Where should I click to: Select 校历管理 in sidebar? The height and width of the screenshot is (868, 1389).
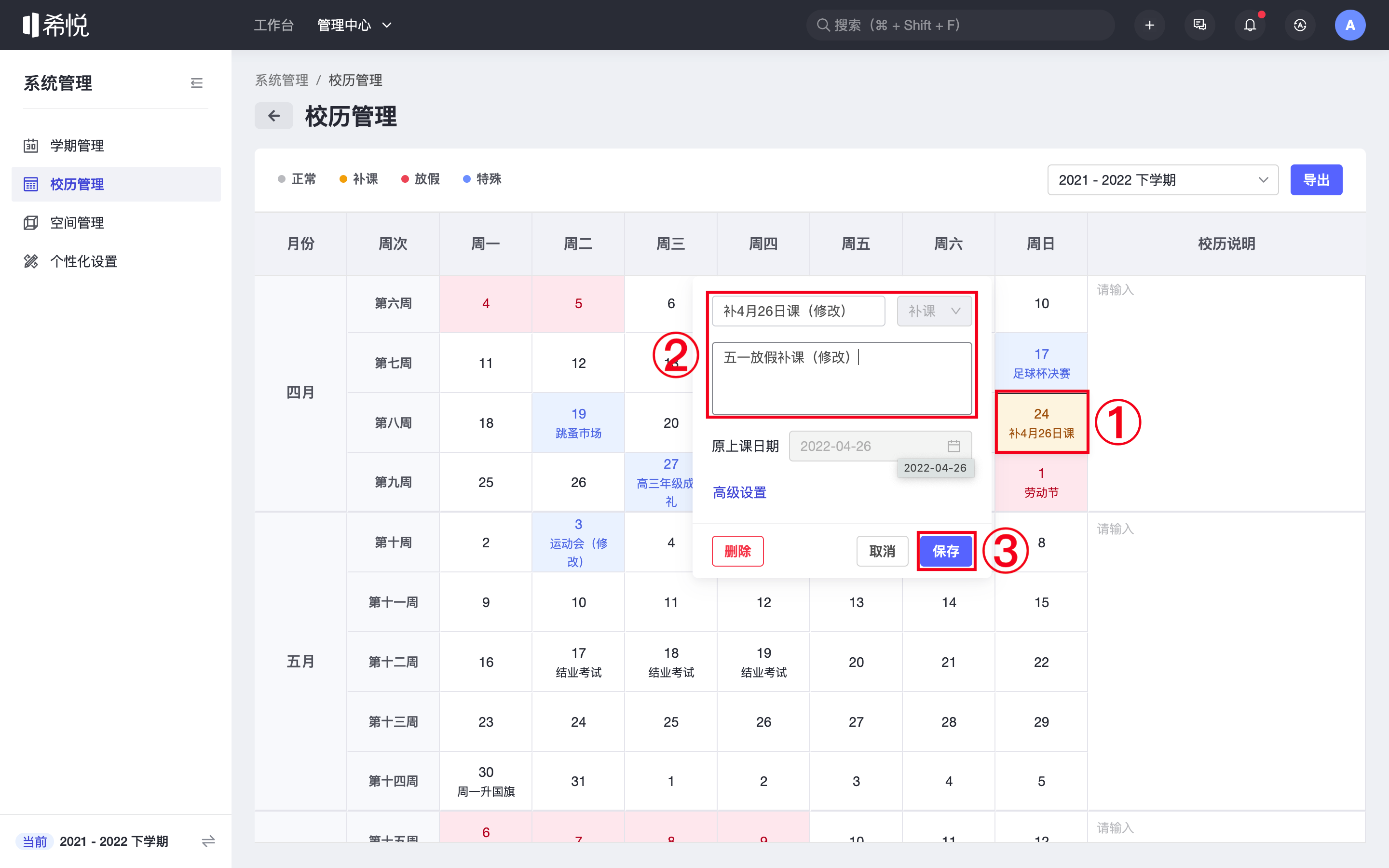[x=116, y=184]
